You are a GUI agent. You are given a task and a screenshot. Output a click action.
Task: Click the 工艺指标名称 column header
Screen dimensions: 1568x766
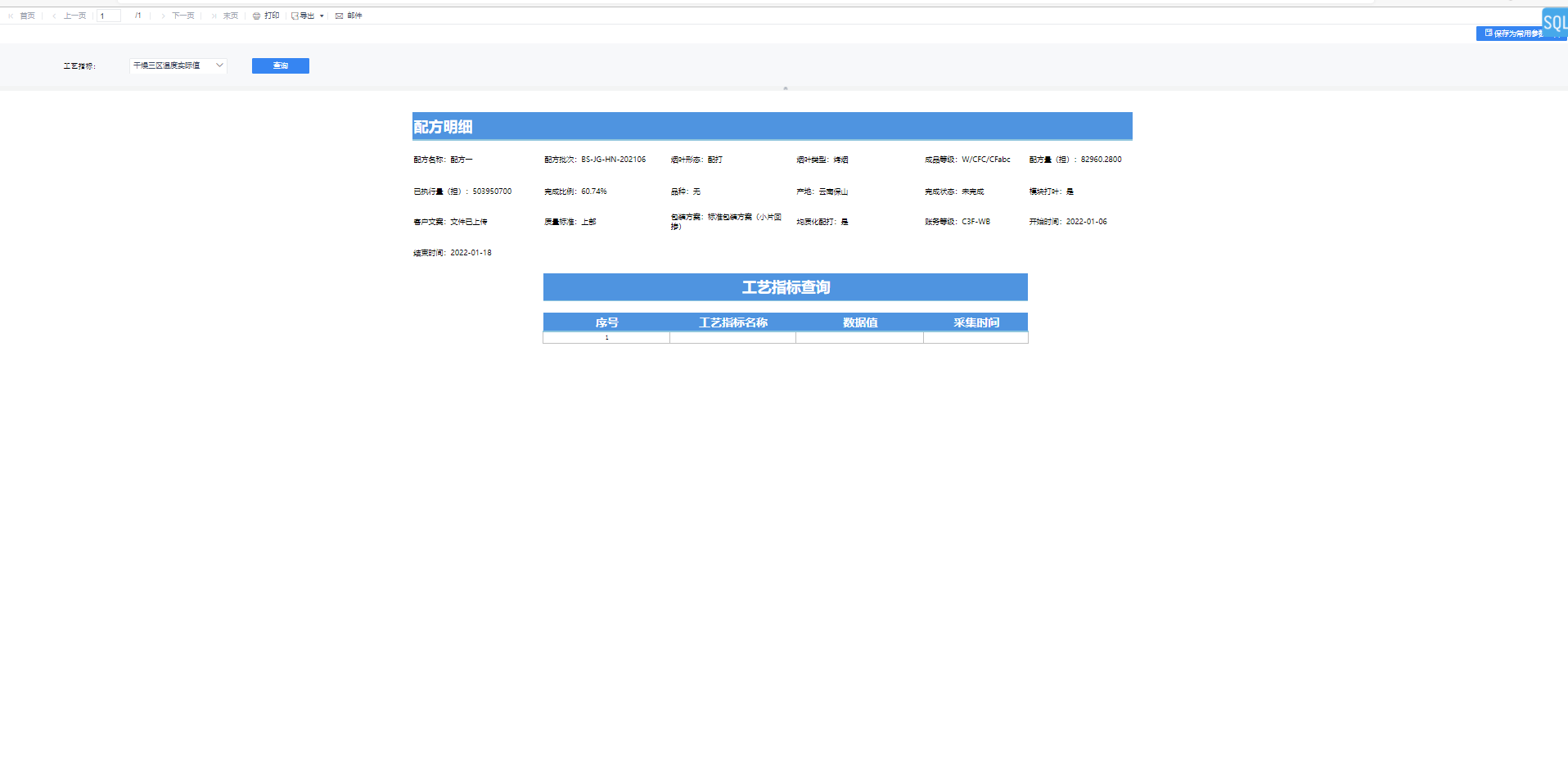732,322
